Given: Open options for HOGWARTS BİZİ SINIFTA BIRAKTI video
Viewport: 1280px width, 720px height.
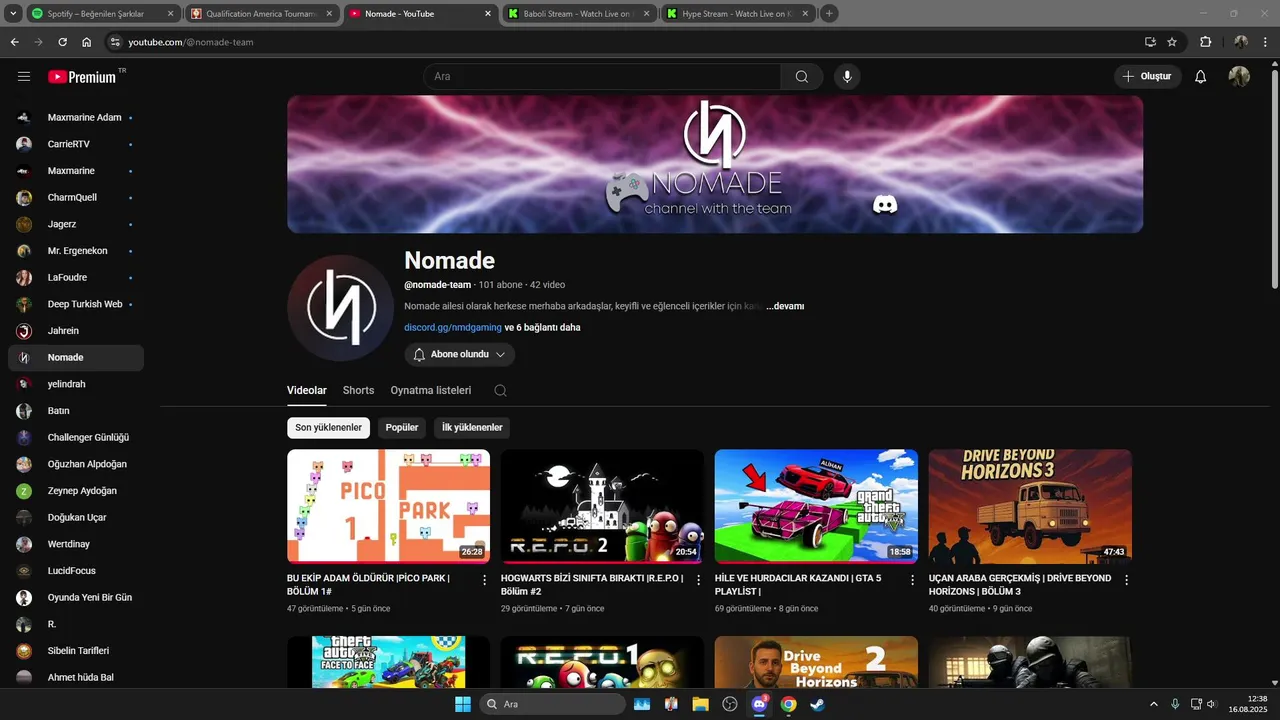Looking at the screenshot, I should tap(699, 580).
